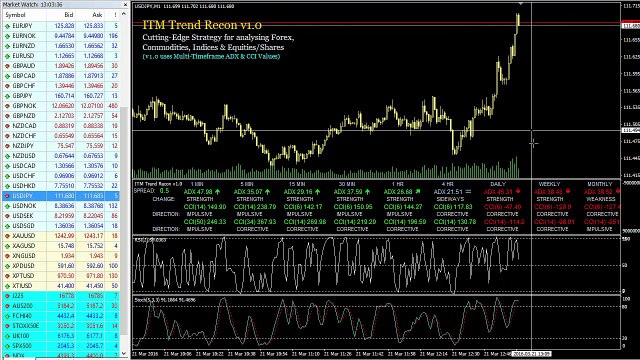640x360 pixels.
Task: Click the chart shift triangle marker atop chart
Action: pyautogui.click(x=520, y=4)
